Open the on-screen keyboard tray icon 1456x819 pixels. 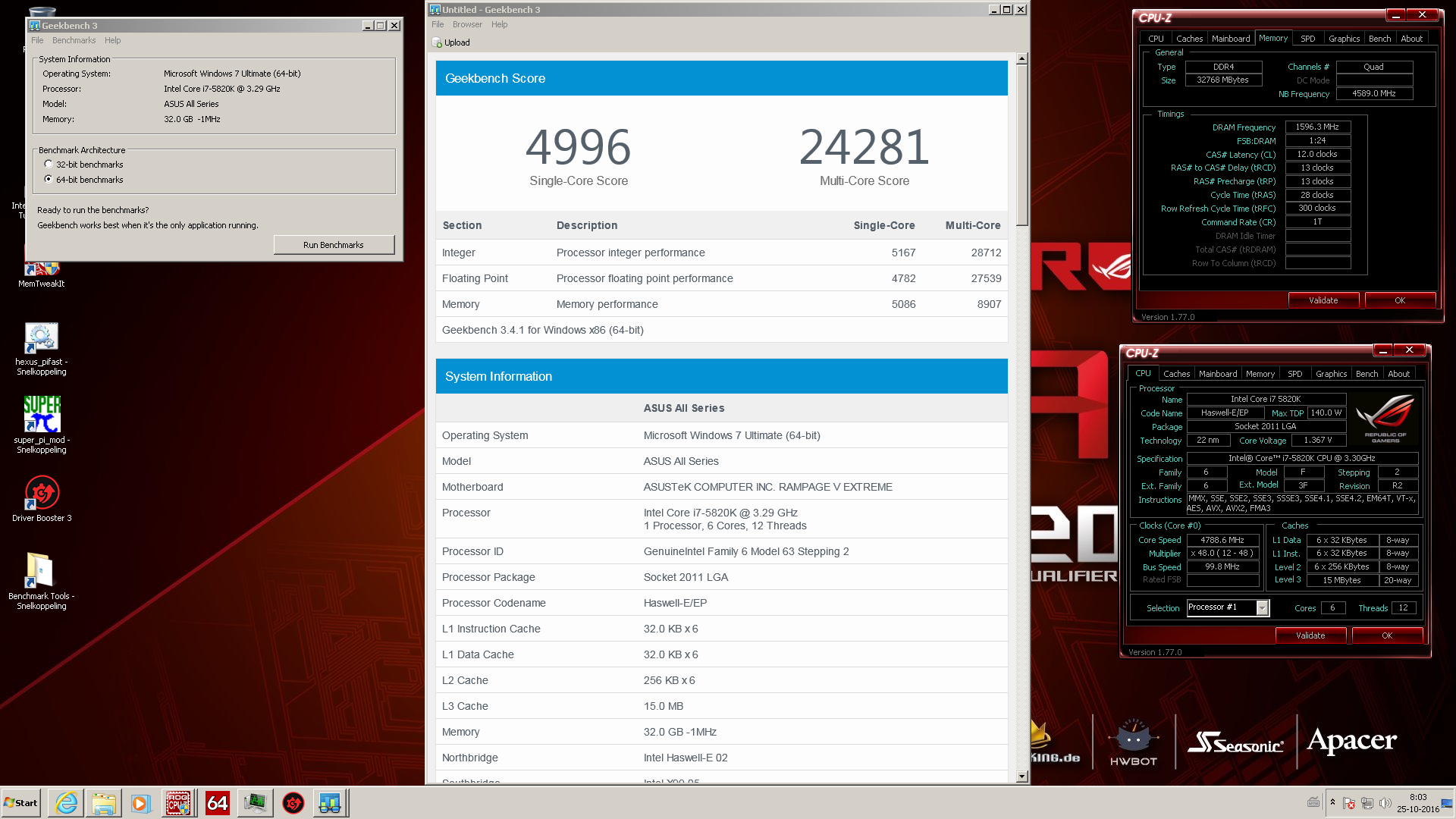[1313, 802]
